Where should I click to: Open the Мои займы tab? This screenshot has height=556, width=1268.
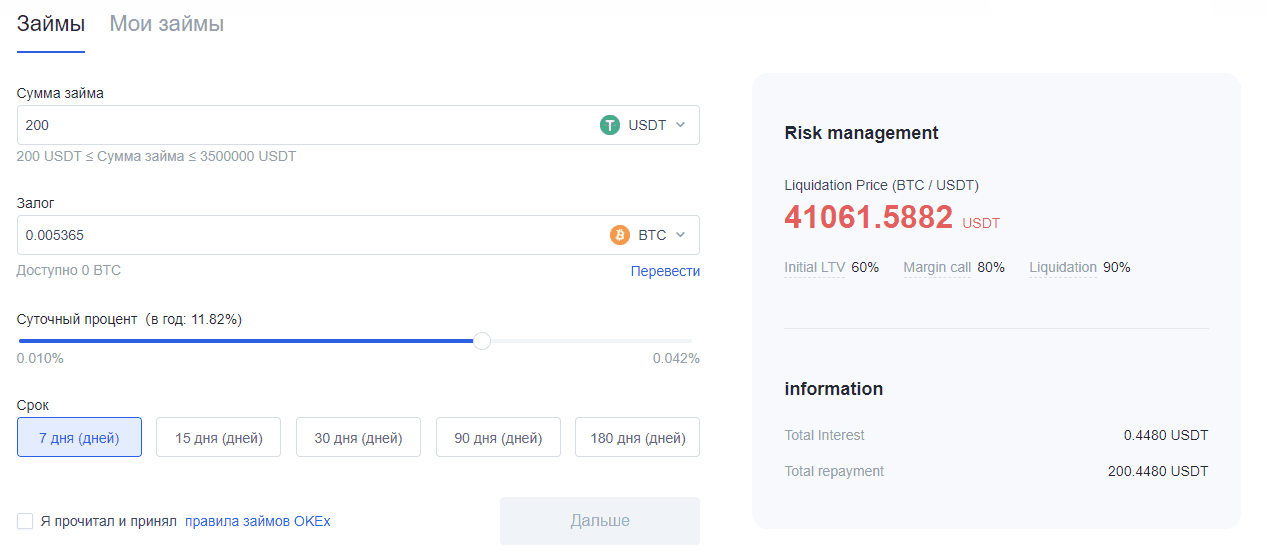(x=166, y=24)
